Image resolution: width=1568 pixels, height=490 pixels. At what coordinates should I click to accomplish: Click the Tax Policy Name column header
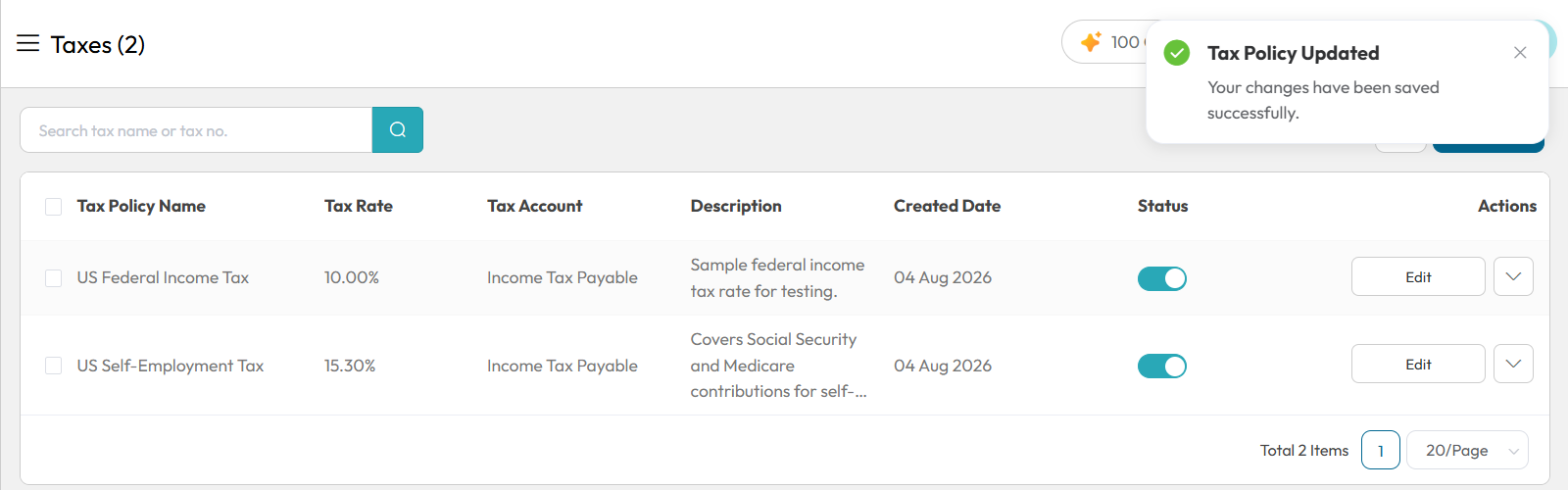(141, 206)
